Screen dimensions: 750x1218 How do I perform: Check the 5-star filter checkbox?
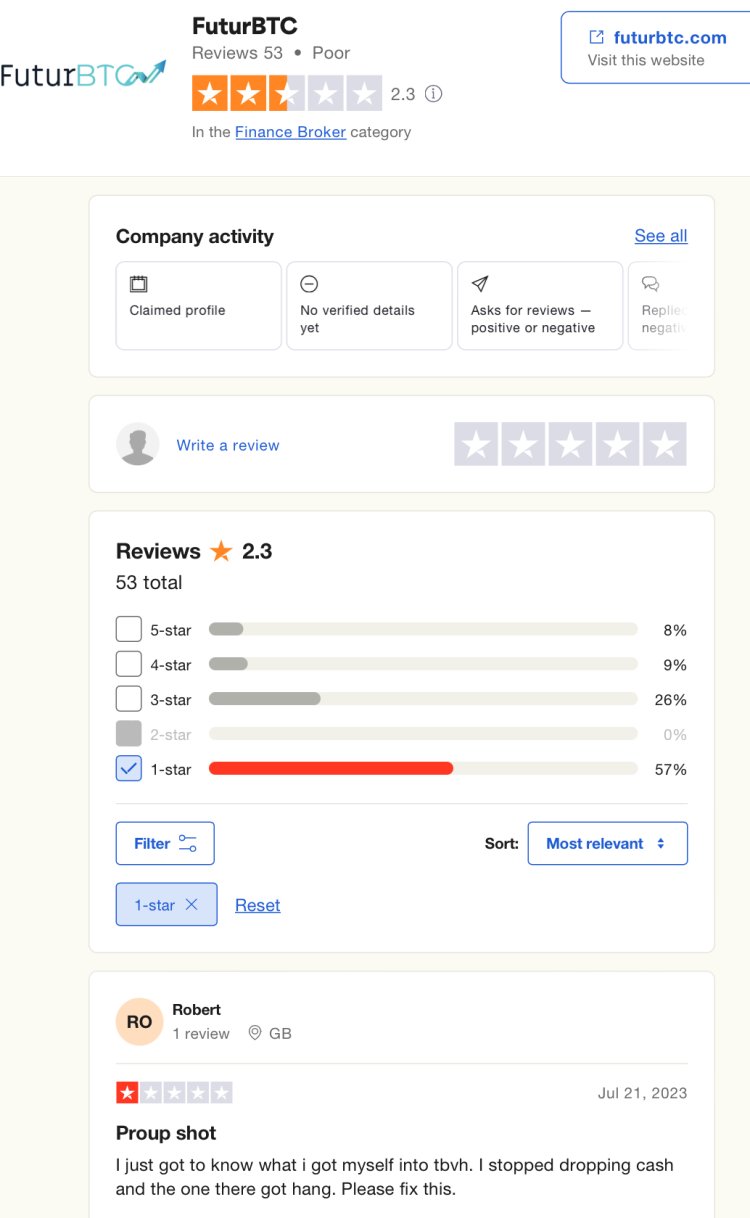[x=129, y=630]
